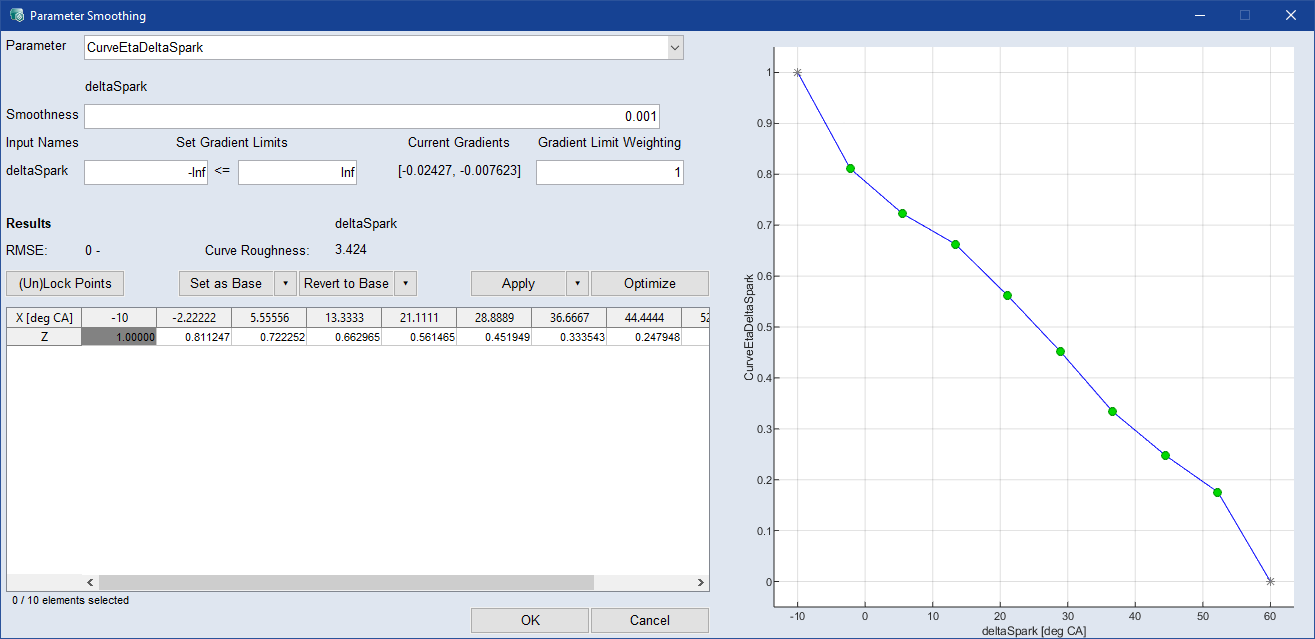Confirm with the OK button
1315x639 pixels.
(x=530, y=620)
